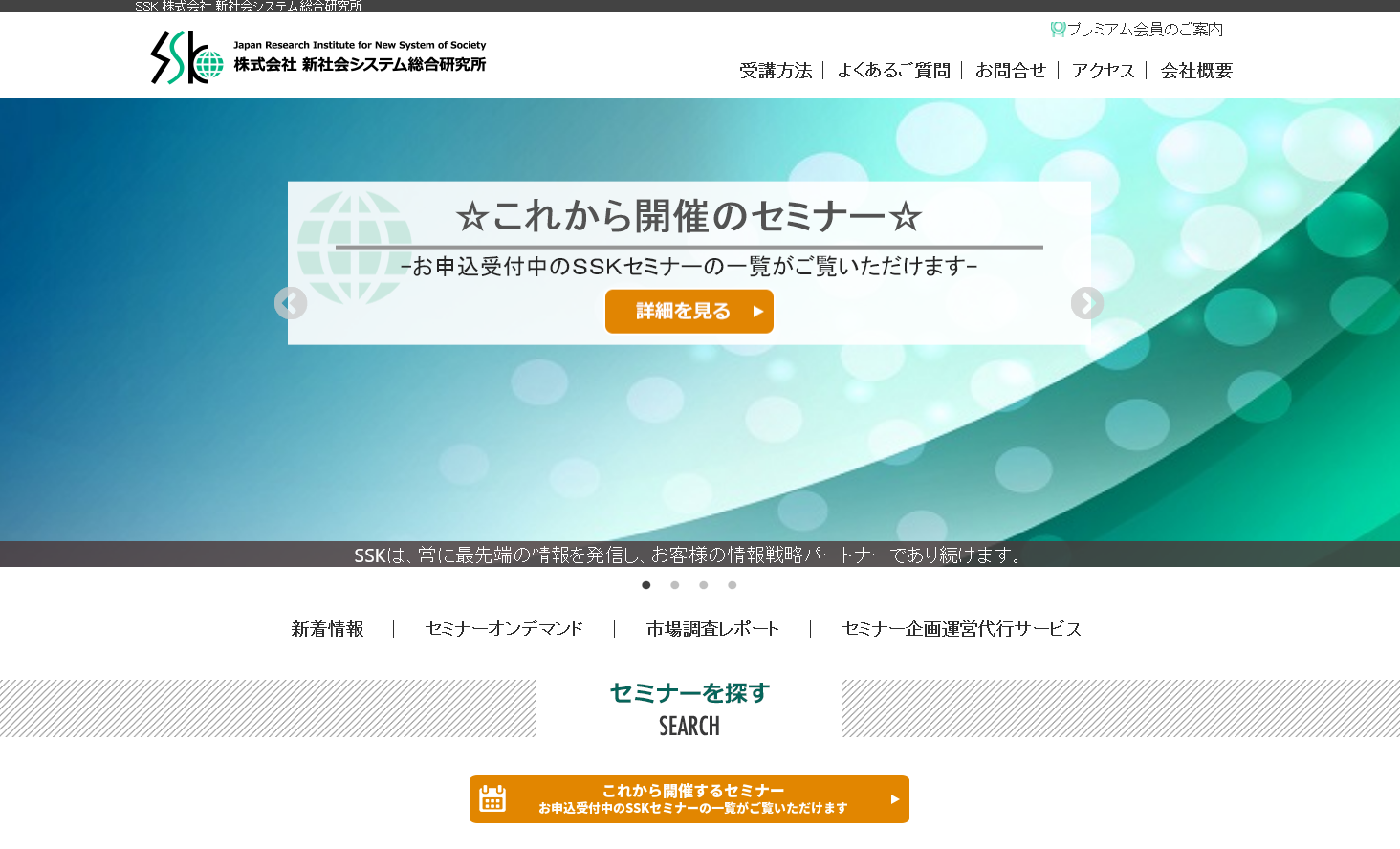
Task: Open 受講方法 menu item
Action: point(776,71)
